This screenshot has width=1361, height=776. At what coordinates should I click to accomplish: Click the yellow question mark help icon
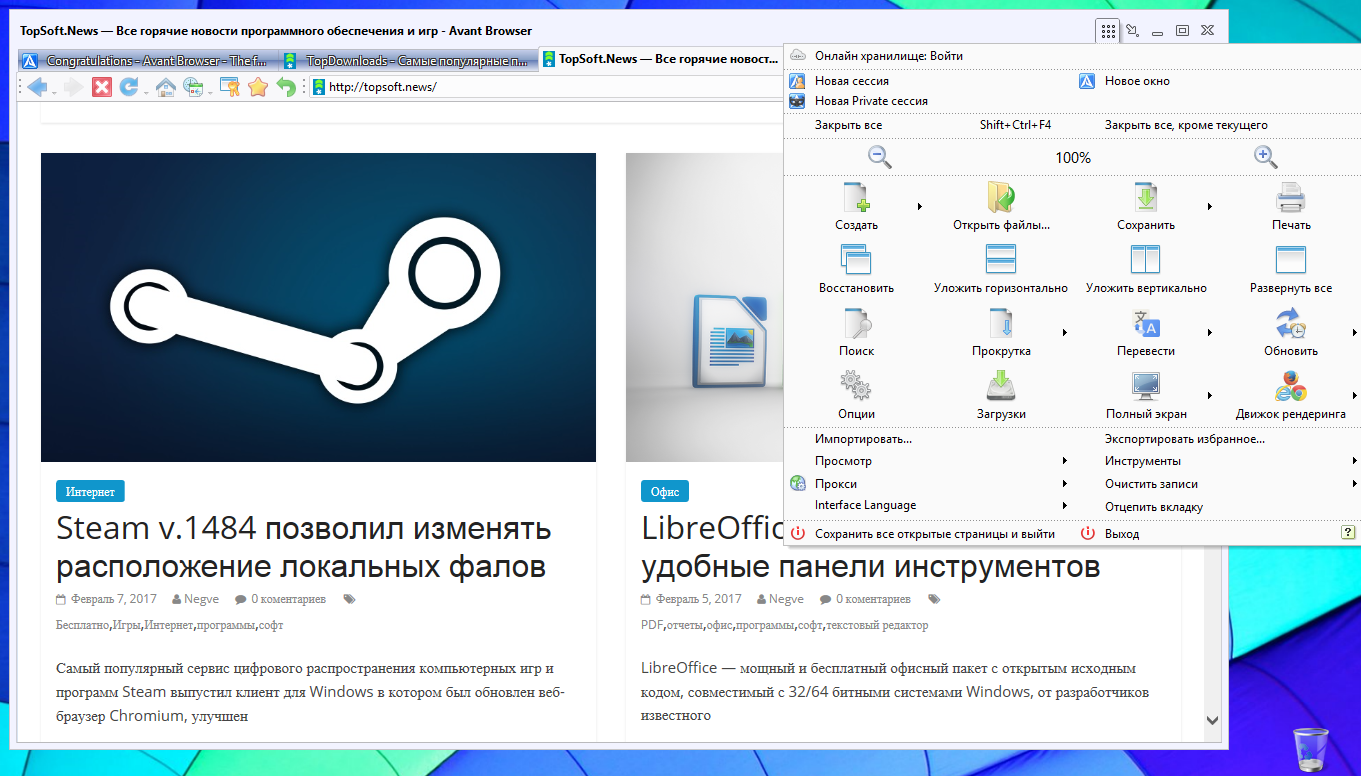[x=1348, y=534]
